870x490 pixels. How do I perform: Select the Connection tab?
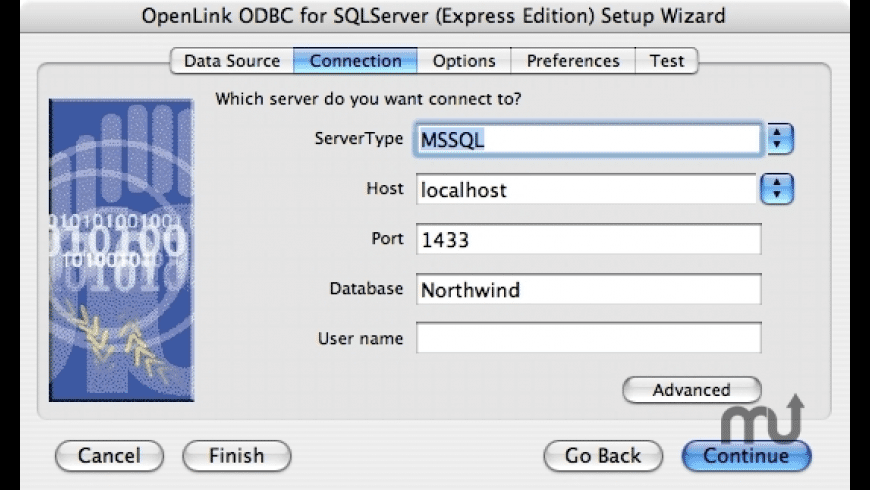355,61
